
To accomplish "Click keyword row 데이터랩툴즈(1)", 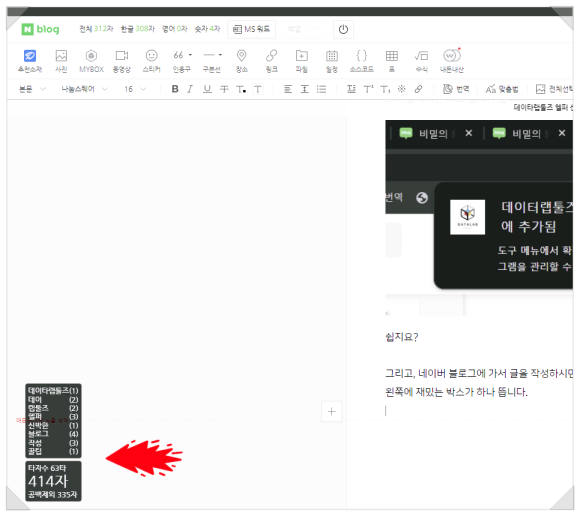I will (x=53, y=391).
